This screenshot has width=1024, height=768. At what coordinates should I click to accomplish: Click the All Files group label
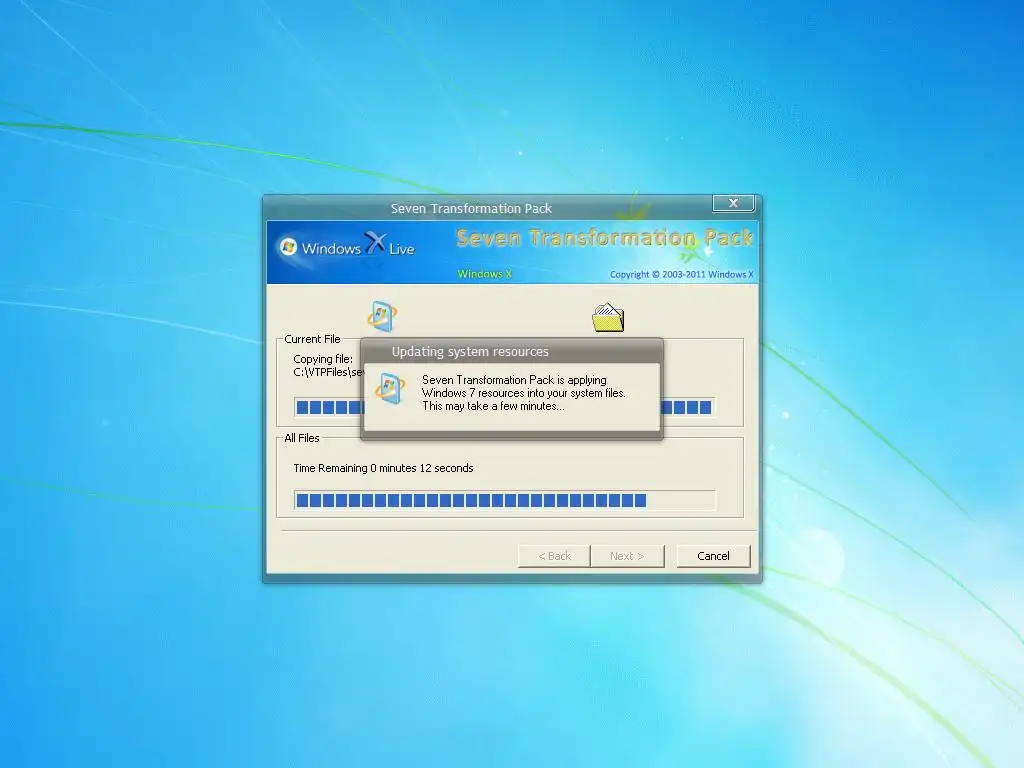coord(302,438)
